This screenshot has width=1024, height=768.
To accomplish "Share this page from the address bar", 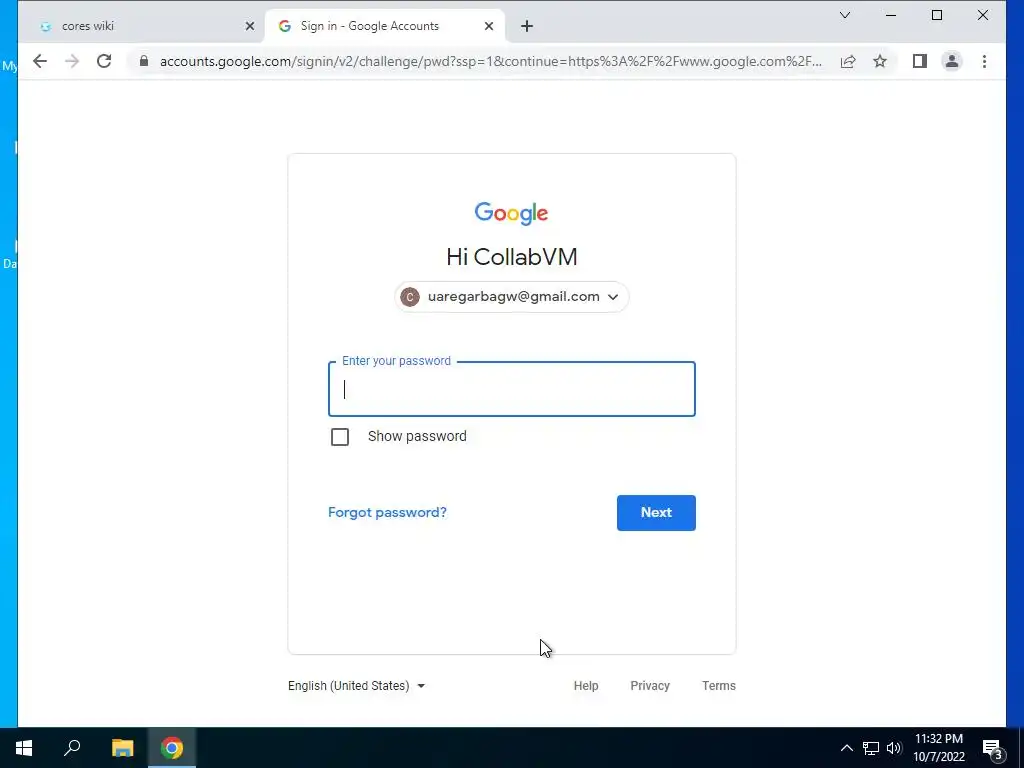I will coord(848,61).
